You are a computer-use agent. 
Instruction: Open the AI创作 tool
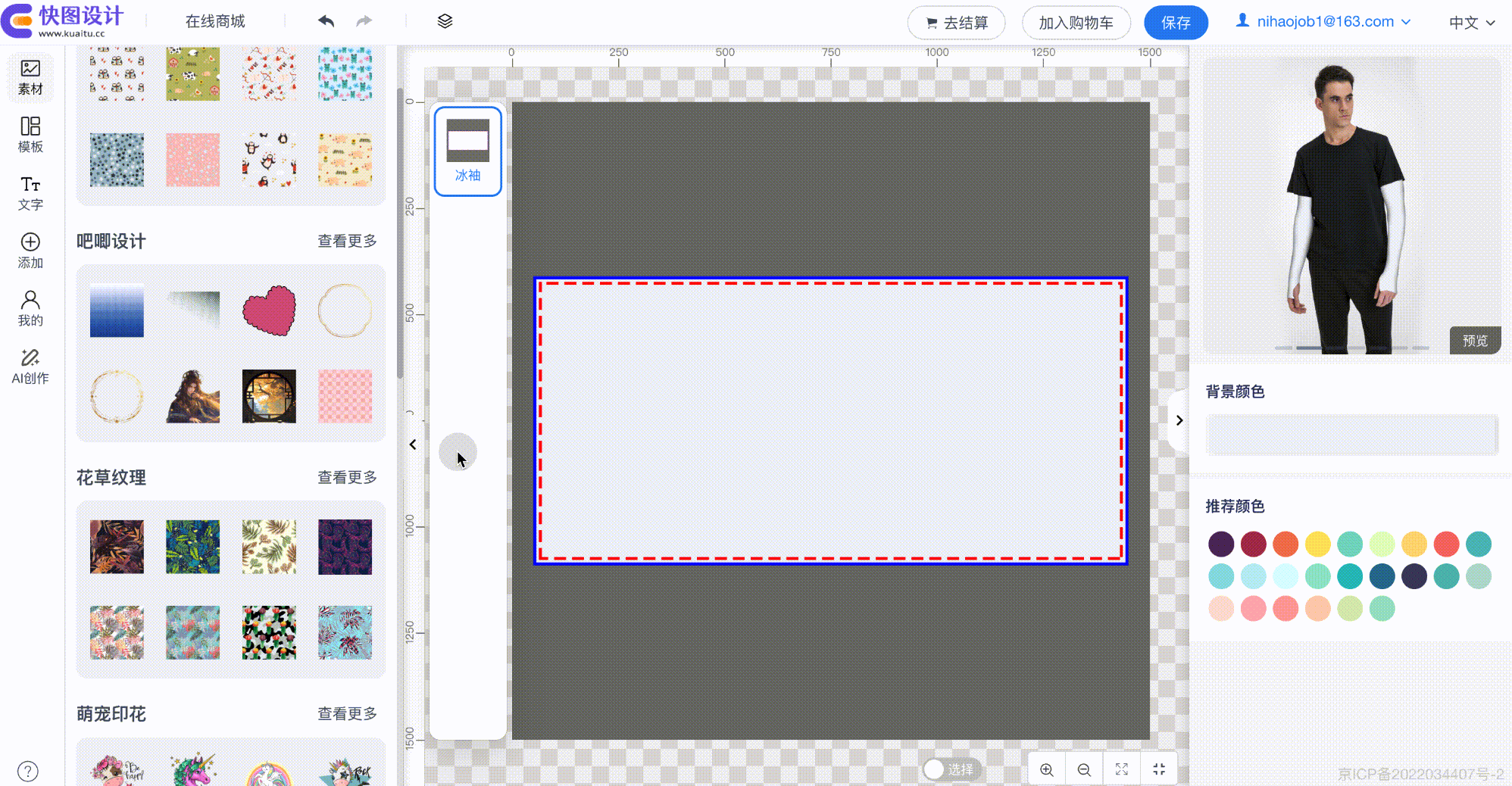(x=30, y=366)
